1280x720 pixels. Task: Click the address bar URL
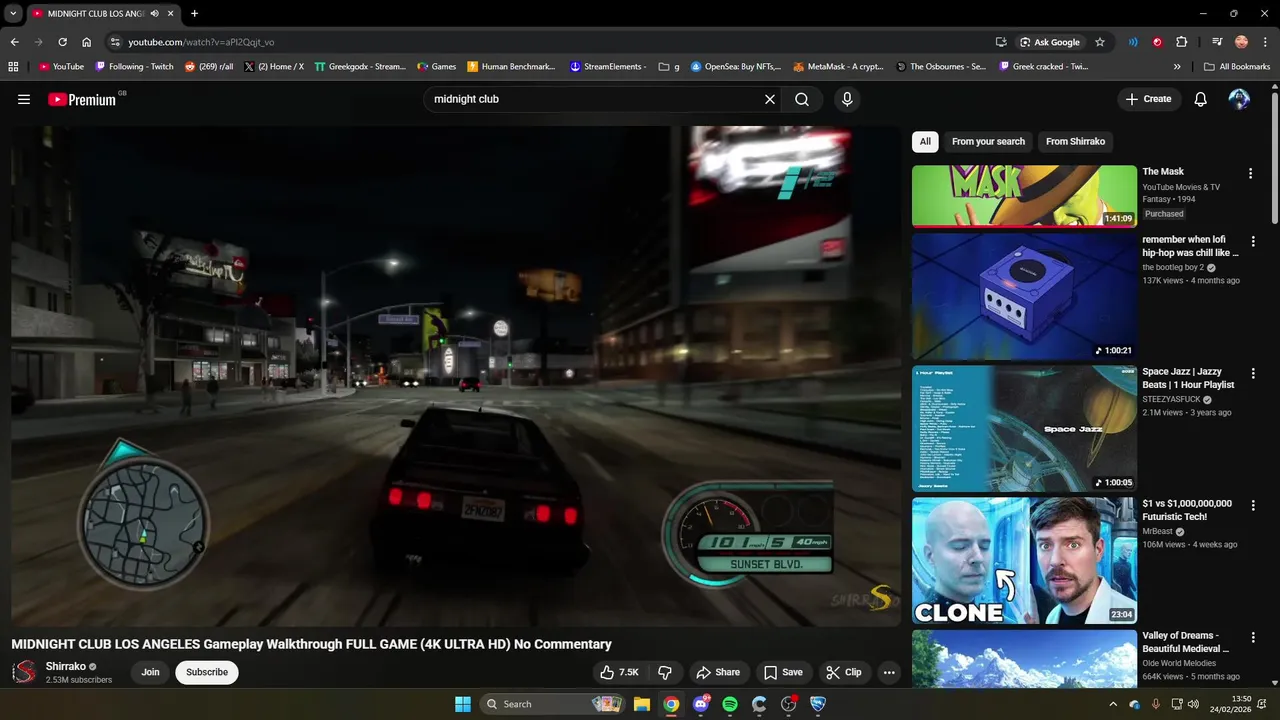pyautogui.click(x=201, y=42)
